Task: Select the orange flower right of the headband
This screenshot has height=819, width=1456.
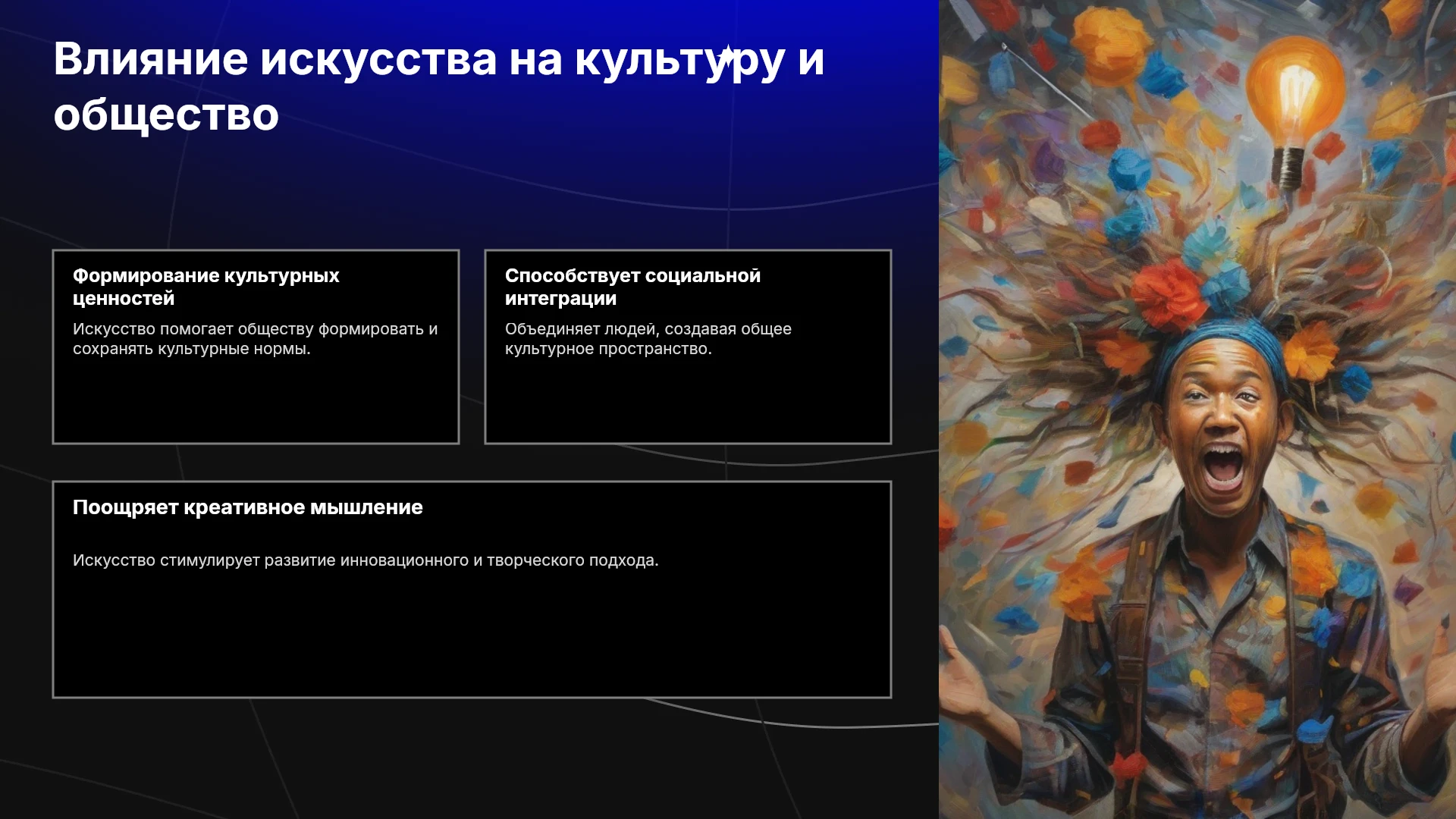Action: coord(1310,353)
